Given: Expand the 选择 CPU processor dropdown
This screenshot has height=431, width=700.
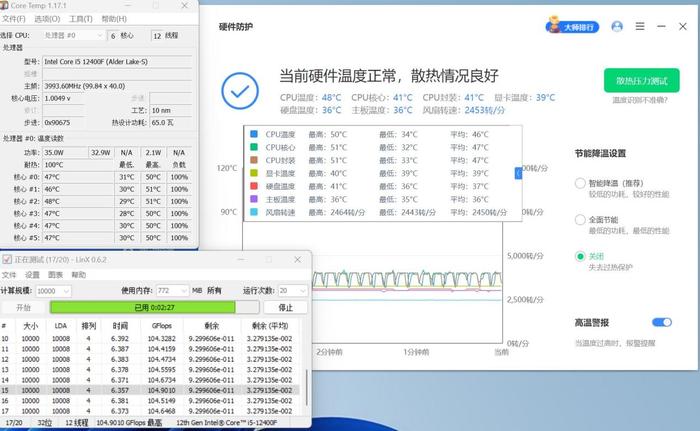Looking at the screenshot, I should [x=74, y=35].
